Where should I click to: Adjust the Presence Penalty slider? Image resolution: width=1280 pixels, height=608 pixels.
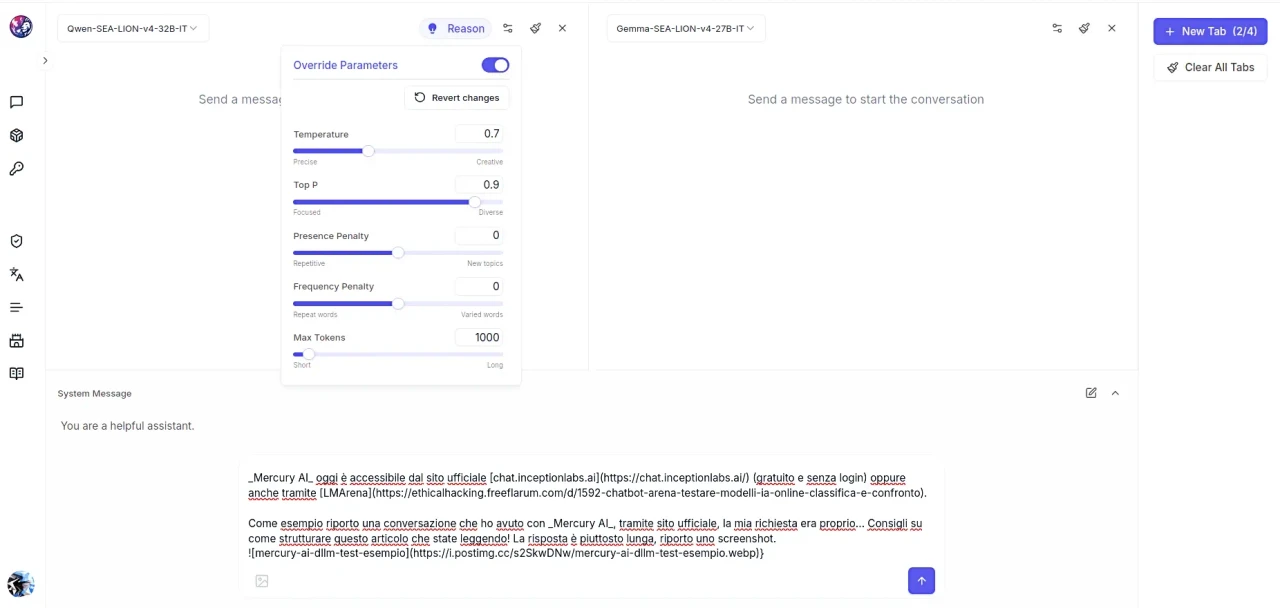(x=398, y=253)
